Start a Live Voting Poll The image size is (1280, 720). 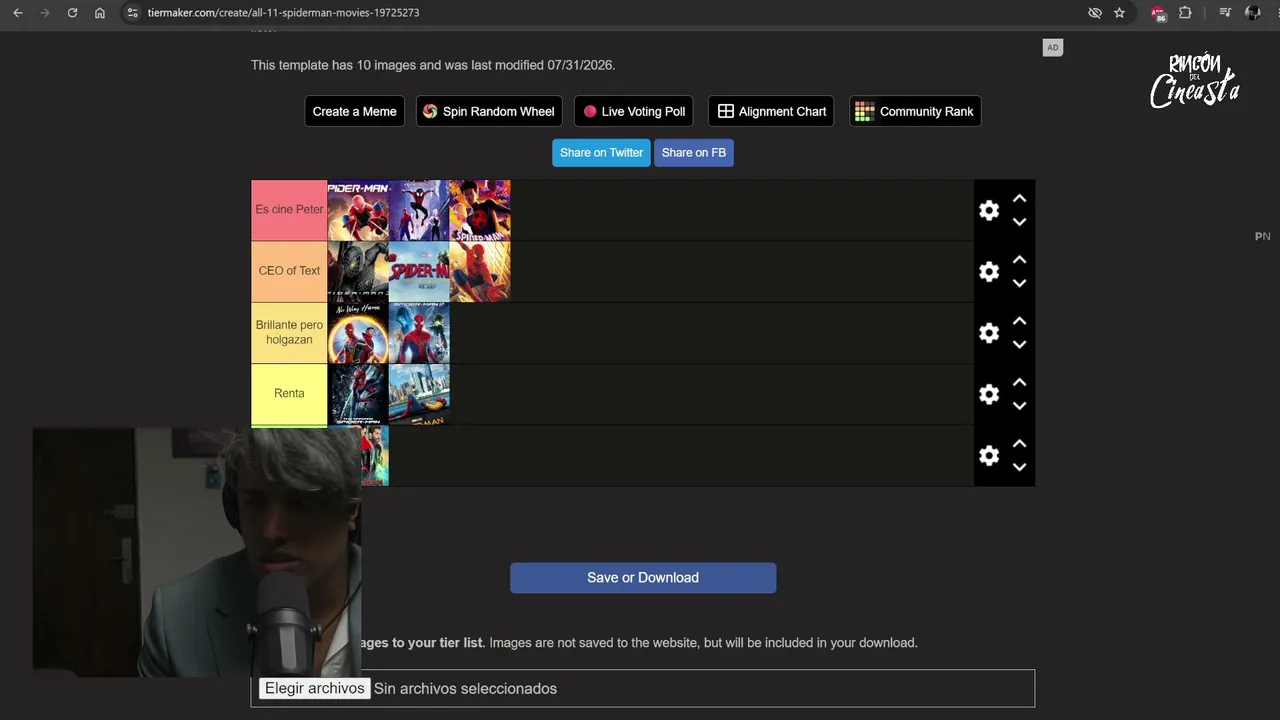pyautogui.click(x=635, y=111)
